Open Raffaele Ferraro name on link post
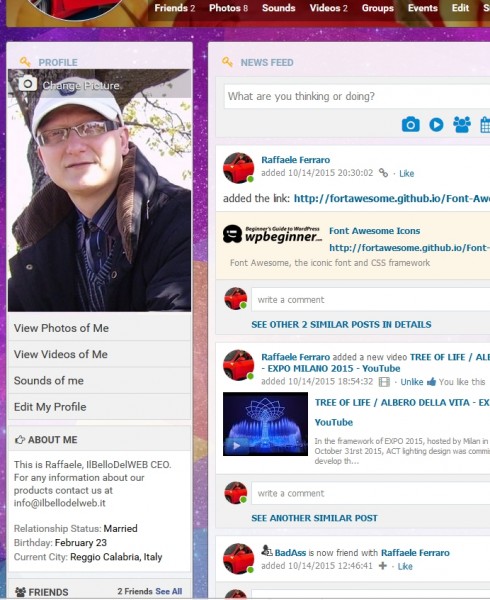Image resolution: width=490 pixels, height=600 pixels. point(296,160)
